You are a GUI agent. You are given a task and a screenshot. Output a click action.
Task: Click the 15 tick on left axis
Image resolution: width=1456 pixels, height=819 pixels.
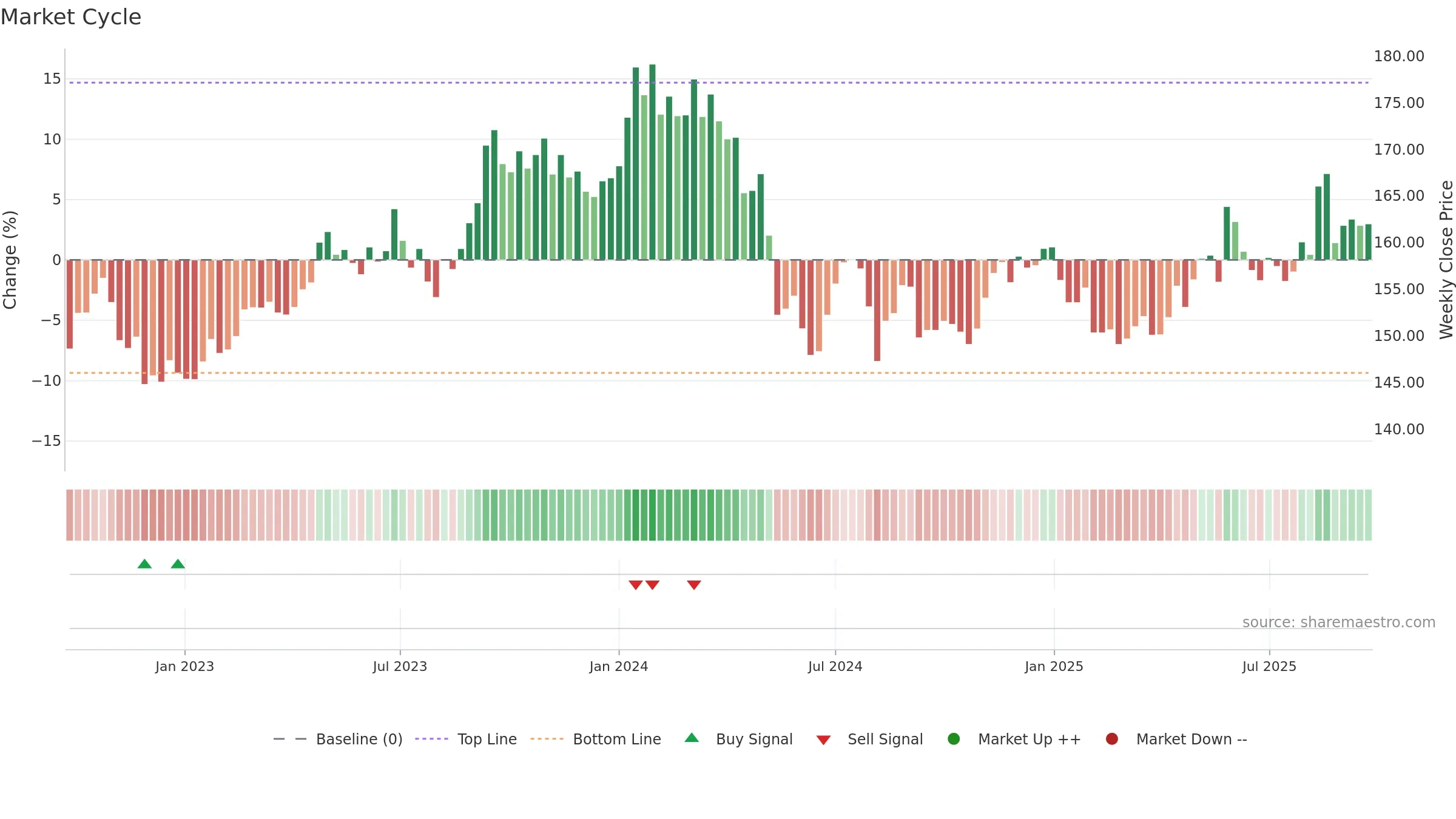pyautogui.click(x=52, y=79)
